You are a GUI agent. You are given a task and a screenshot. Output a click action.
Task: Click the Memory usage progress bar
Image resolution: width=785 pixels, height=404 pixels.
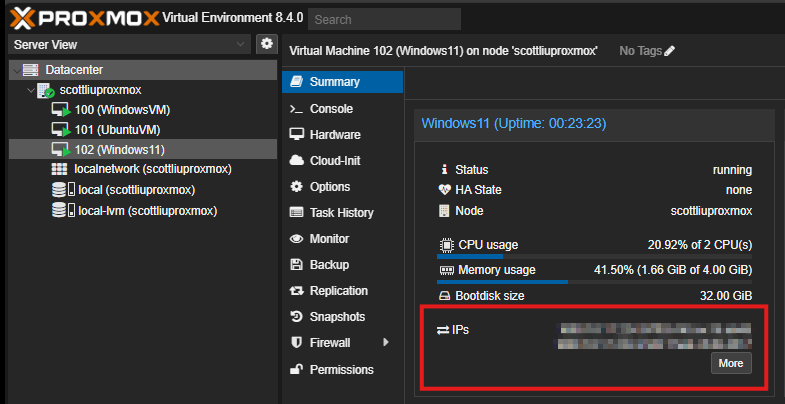pos(594,282)
